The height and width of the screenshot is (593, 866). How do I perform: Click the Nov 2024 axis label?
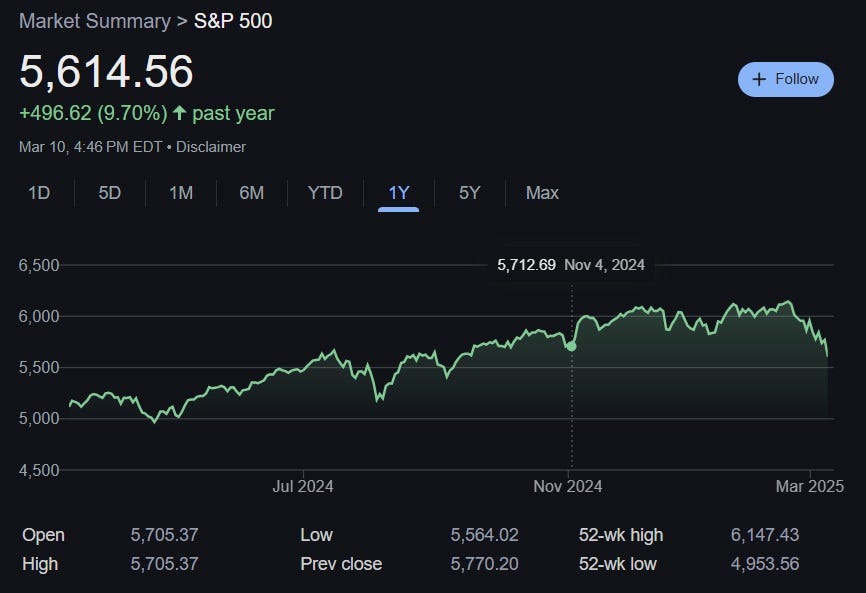click(x=567, y=486)
